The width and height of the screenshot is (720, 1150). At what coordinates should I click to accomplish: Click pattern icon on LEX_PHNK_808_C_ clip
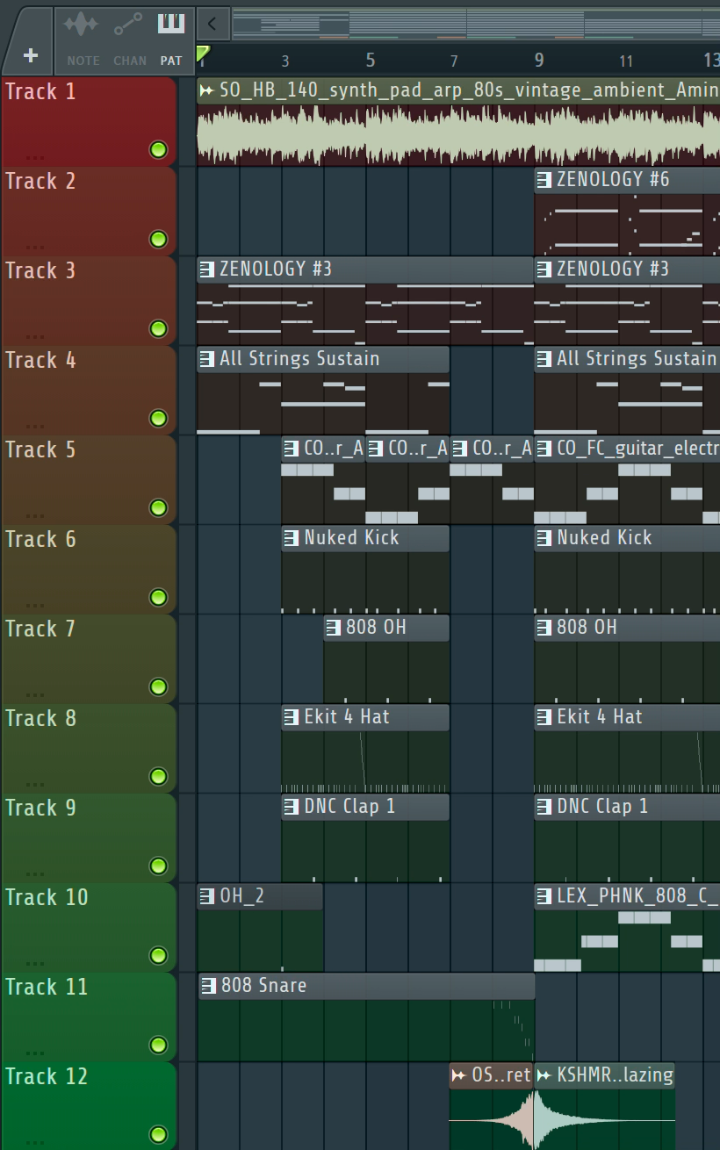(x=544, y=896)
